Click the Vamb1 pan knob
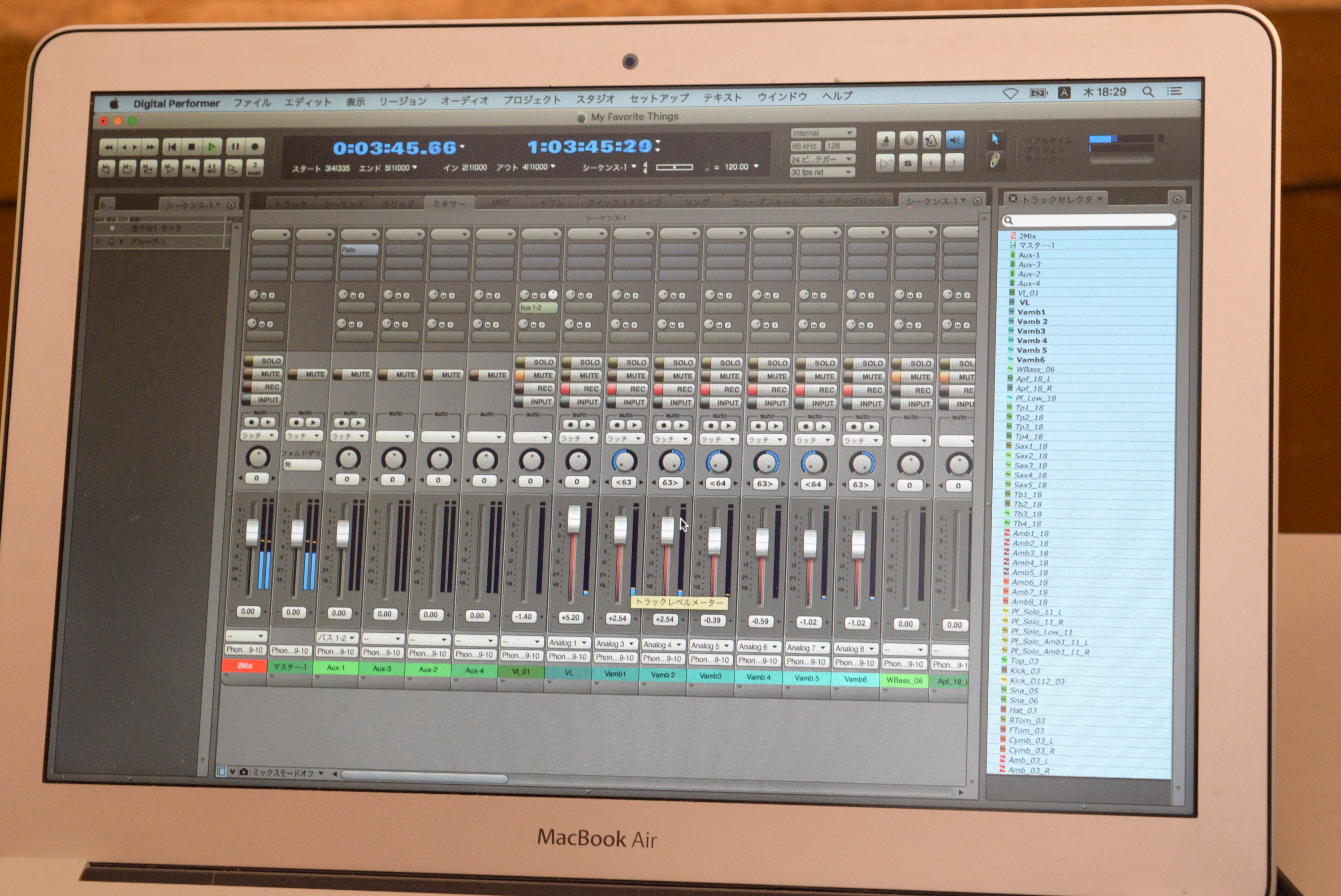This screenshot has height=896, width=1341. coord(624,461)
